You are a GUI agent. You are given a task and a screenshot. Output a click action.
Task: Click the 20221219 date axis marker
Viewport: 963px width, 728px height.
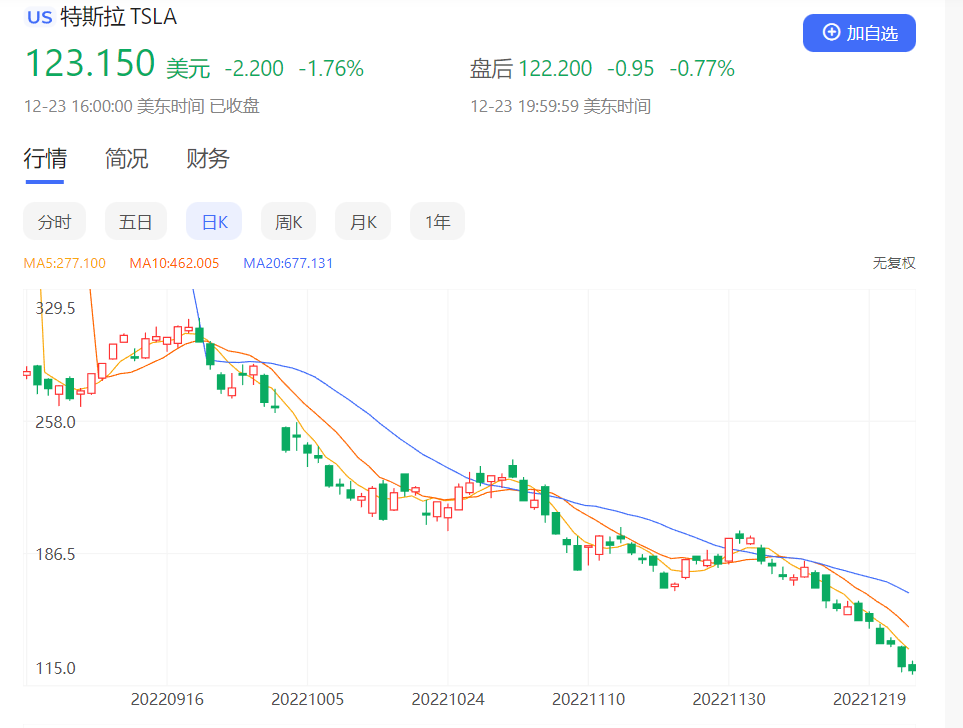coord(868,699)
